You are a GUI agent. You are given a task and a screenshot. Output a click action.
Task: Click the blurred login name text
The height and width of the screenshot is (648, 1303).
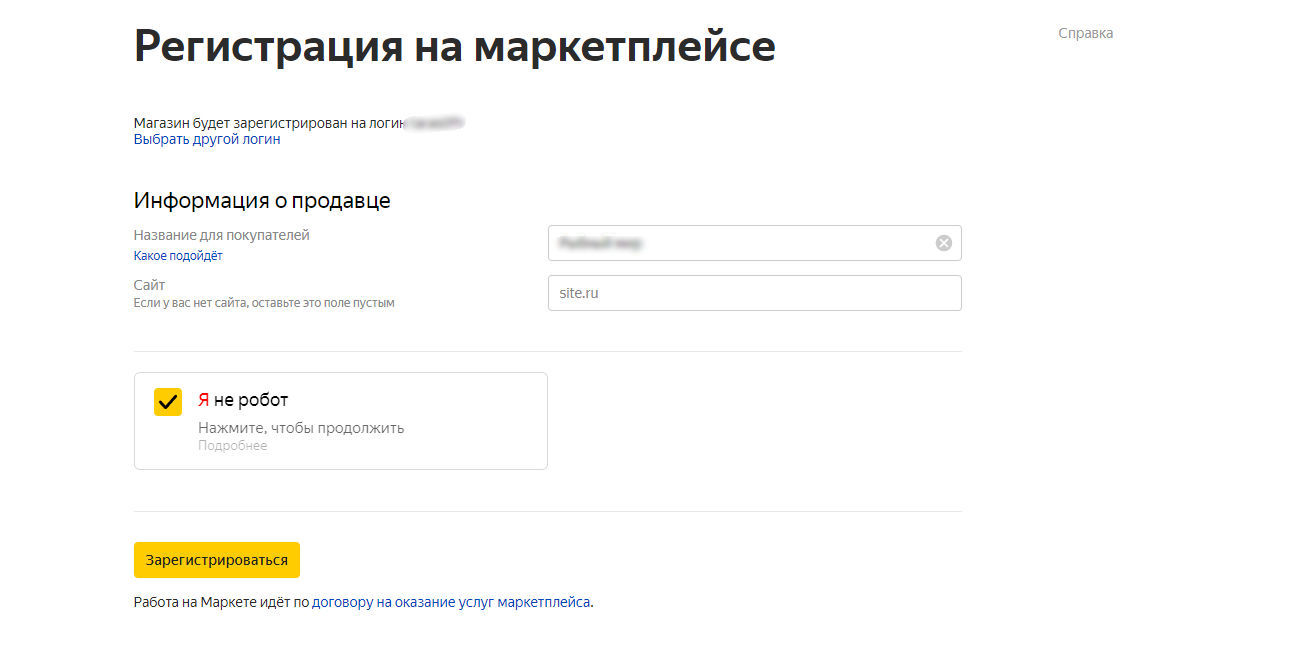click(435, 123)
